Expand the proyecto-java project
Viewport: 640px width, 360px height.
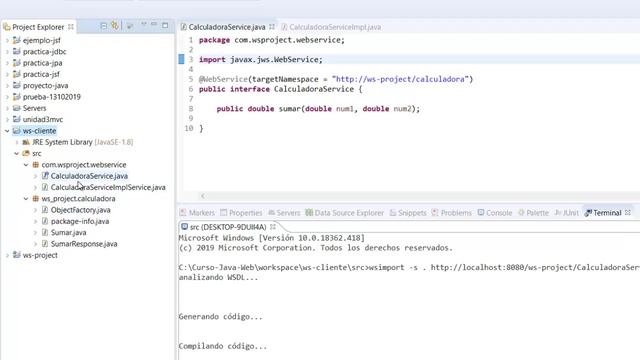[x=7, y=86]
